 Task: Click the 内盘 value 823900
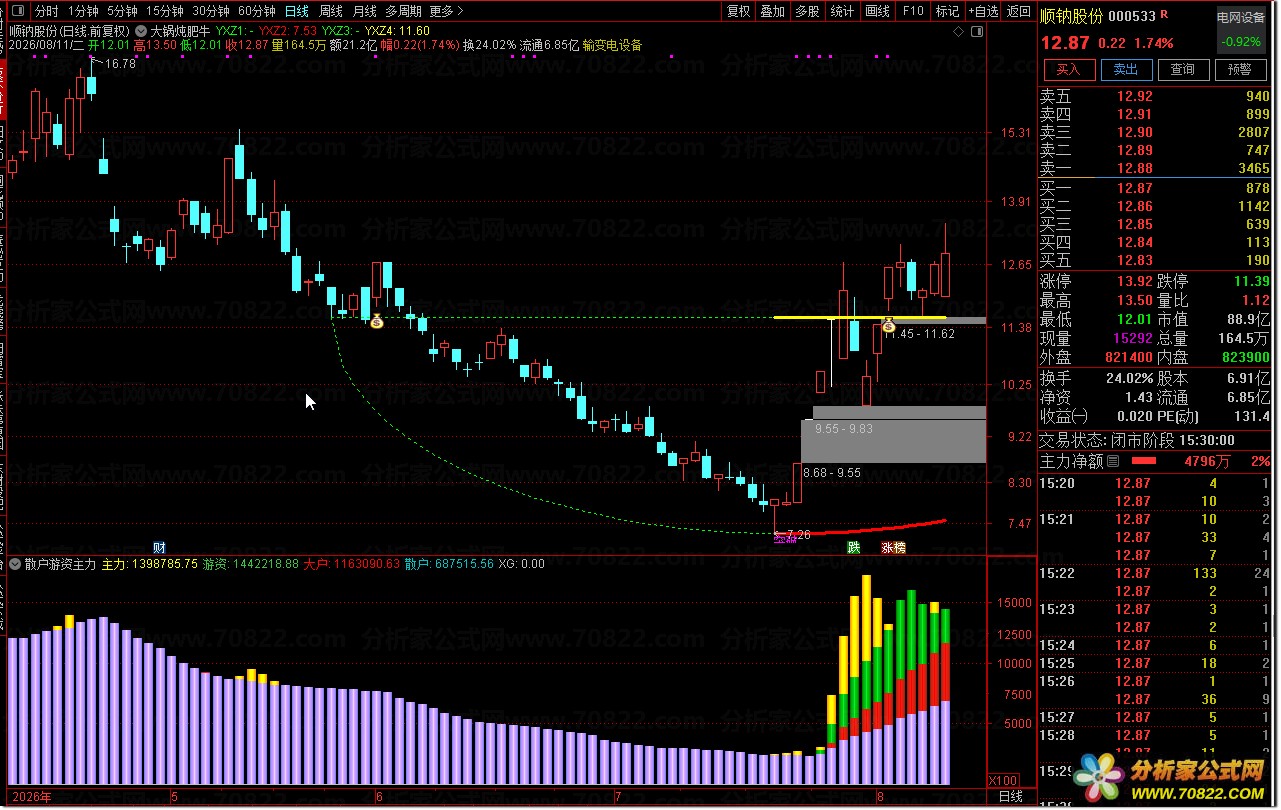(x=1245, y=356)
